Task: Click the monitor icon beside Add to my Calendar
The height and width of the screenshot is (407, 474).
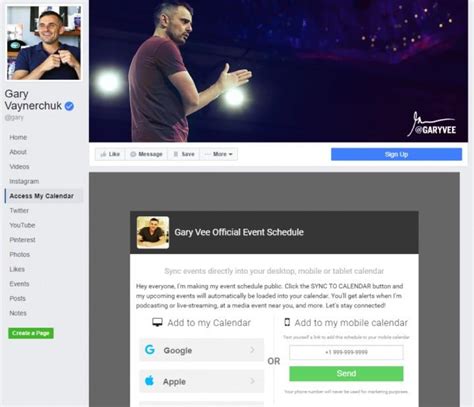Action: pos(157,322)
